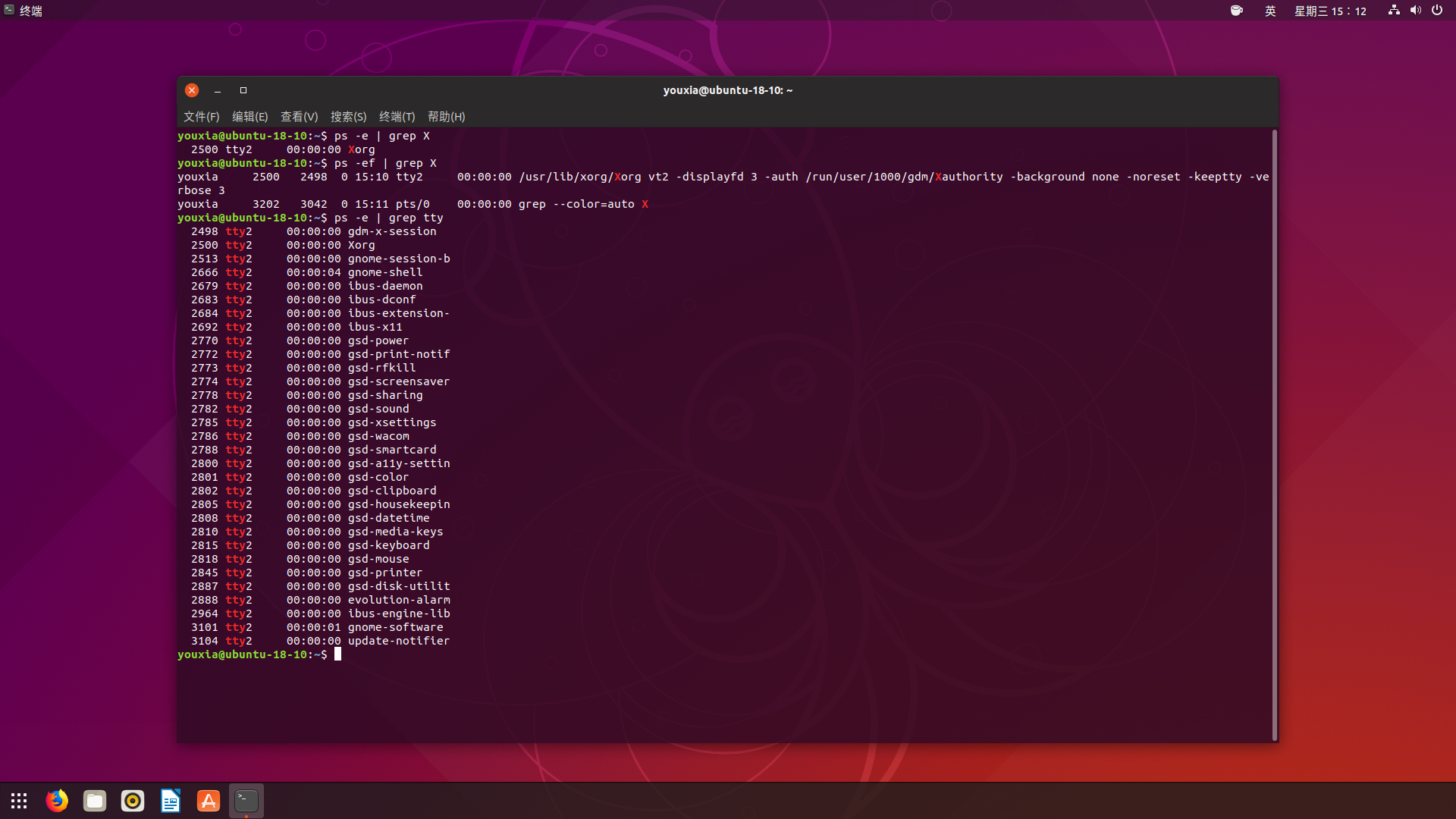This screenshot has width=1456, height=819.
Task: Select the Terminal icon in the dock
Action: pyautogui.click(x=246, y=801)
